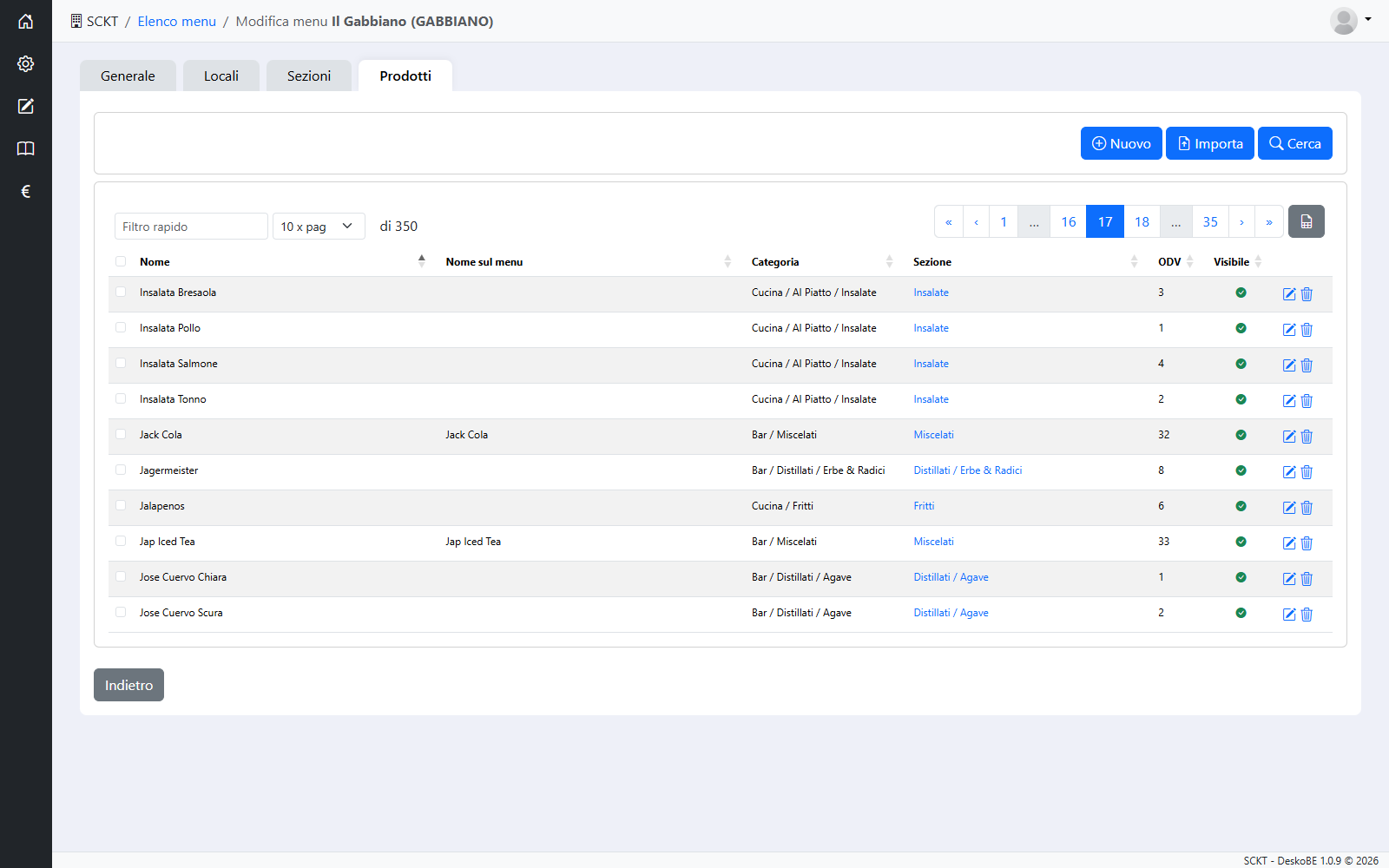Check the Jack Cola row checkbox
The height and width of the screenshot is (868, 1389).
121,434
